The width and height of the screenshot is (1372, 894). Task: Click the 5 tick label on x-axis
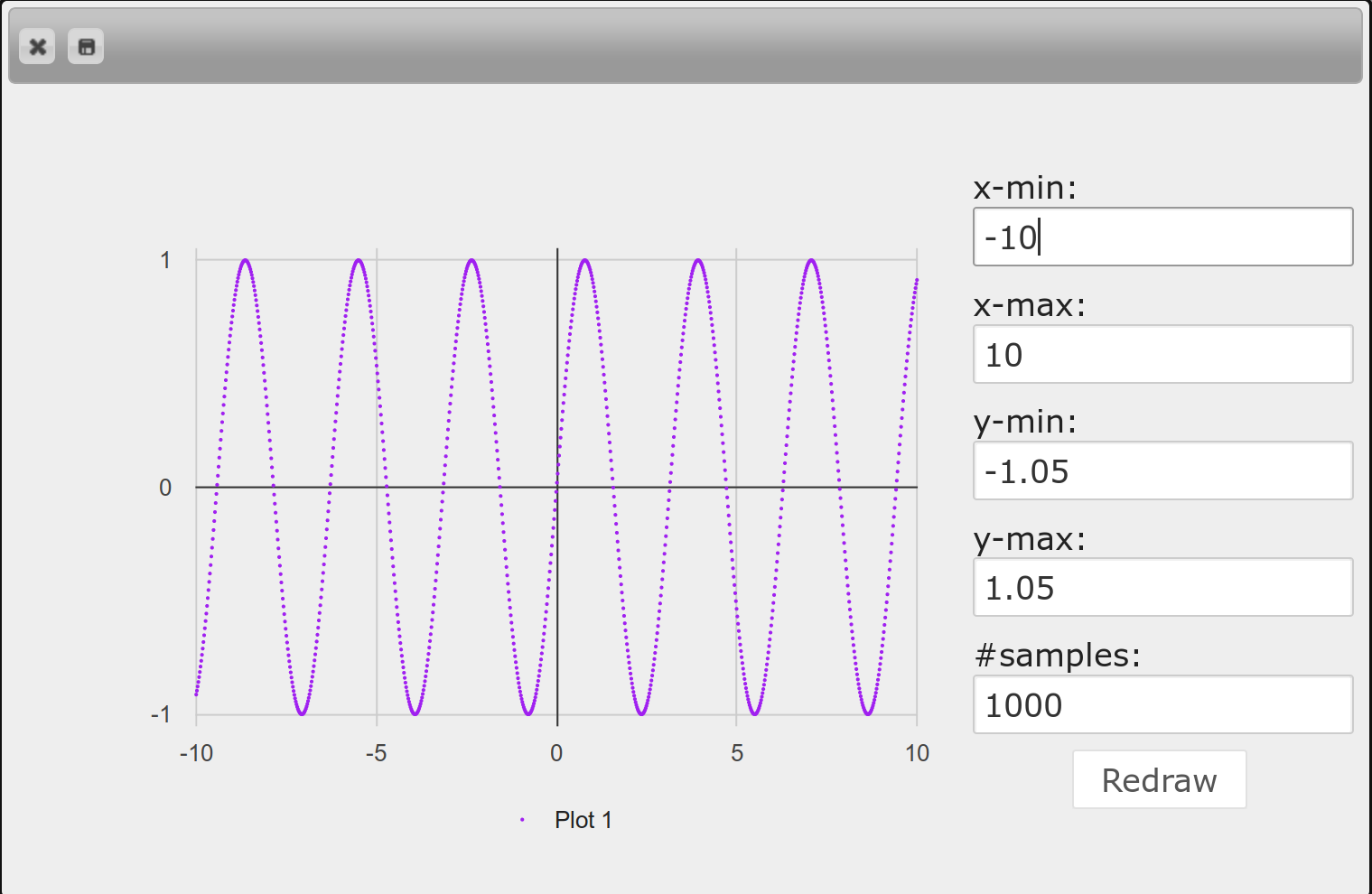pos(737,753)
